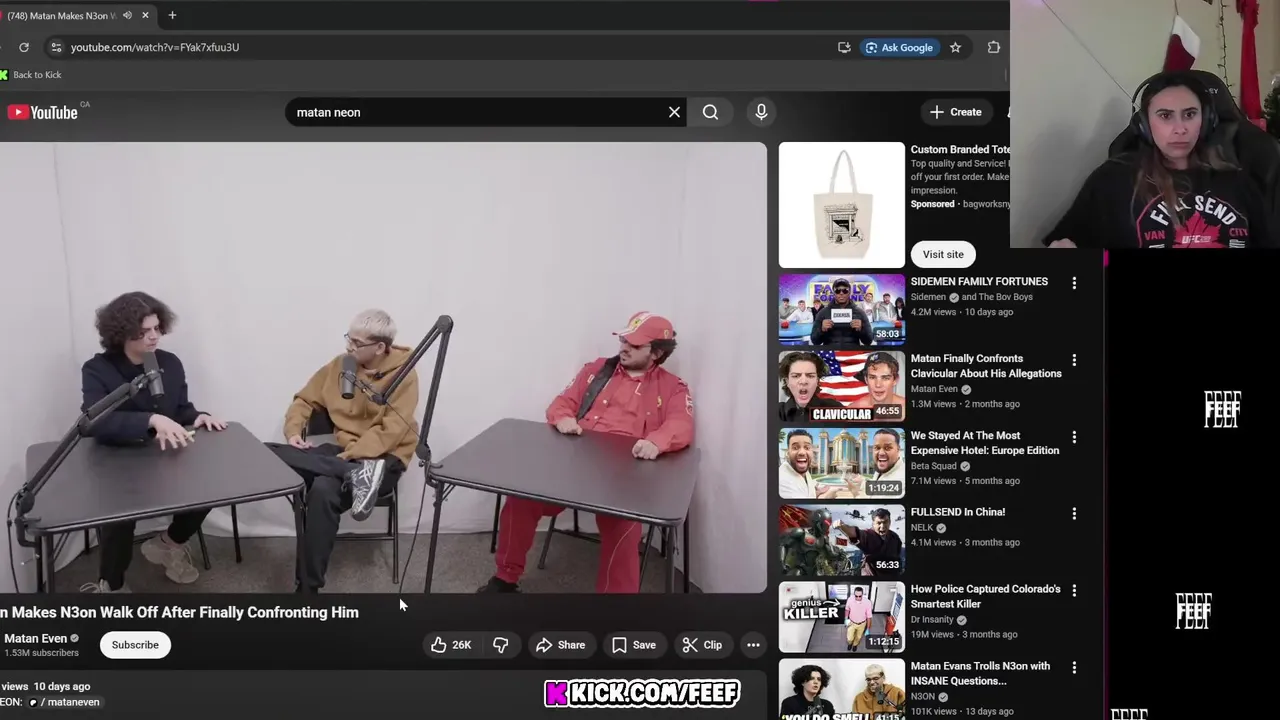The width and height of the screenshot is (1280, 720).
Task: Click the 'Beta Squad' channel name
Action: 934,466
